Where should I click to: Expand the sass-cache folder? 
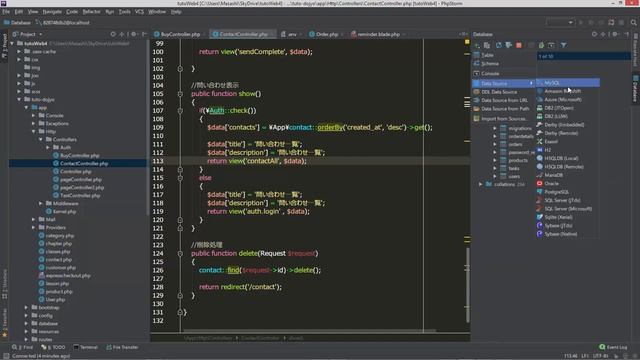click(19, 51)
